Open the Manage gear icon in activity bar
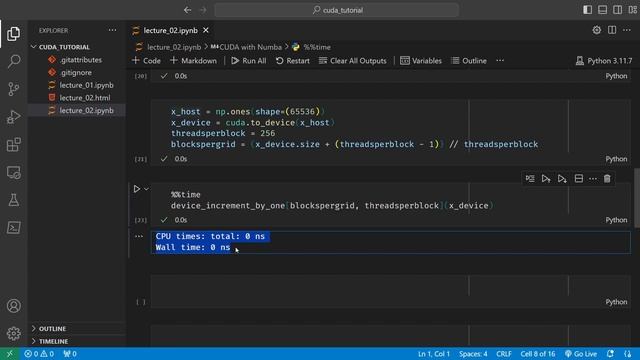 (x=13, y=333)
